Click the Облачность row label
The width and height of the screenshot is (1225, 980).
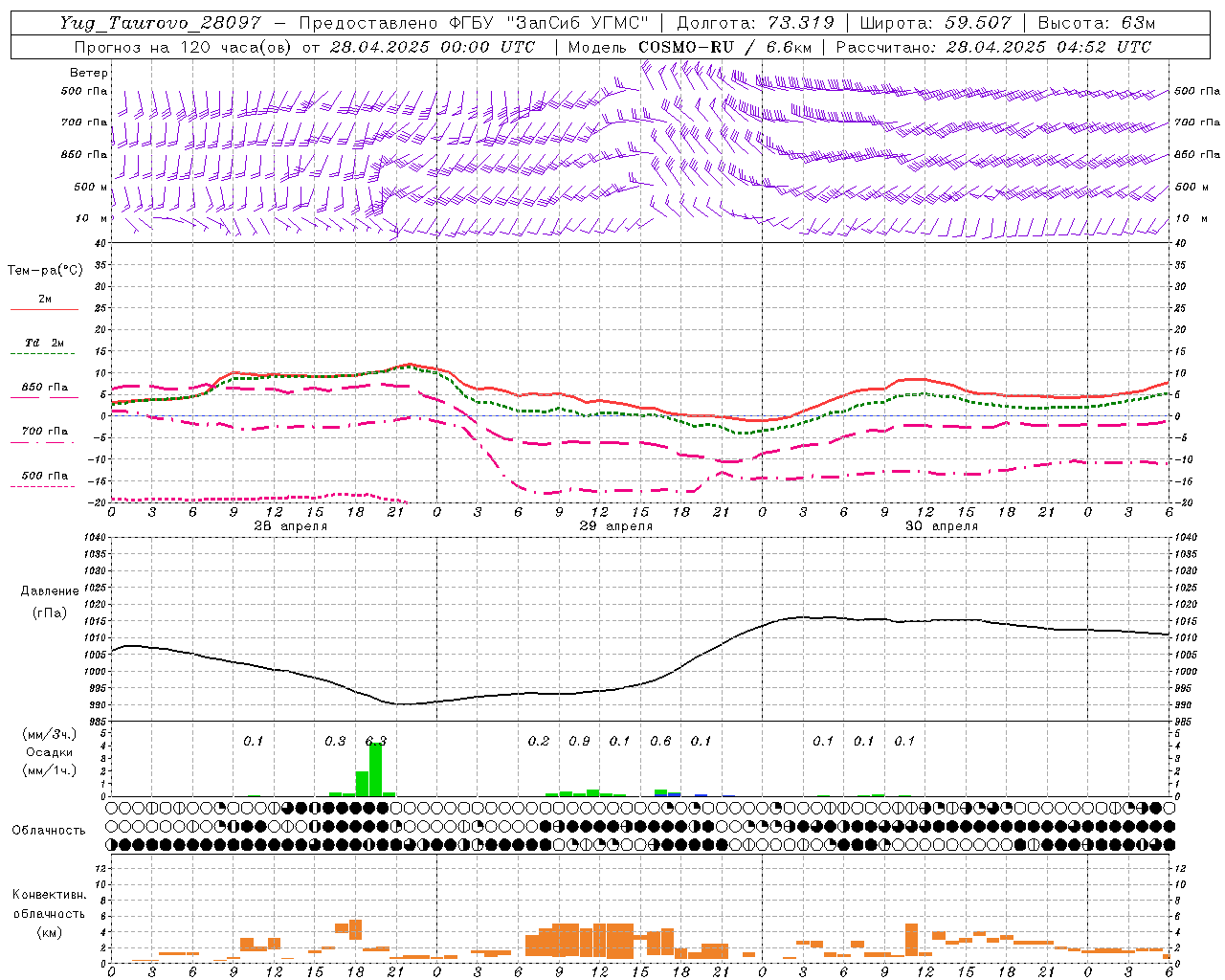49,831
